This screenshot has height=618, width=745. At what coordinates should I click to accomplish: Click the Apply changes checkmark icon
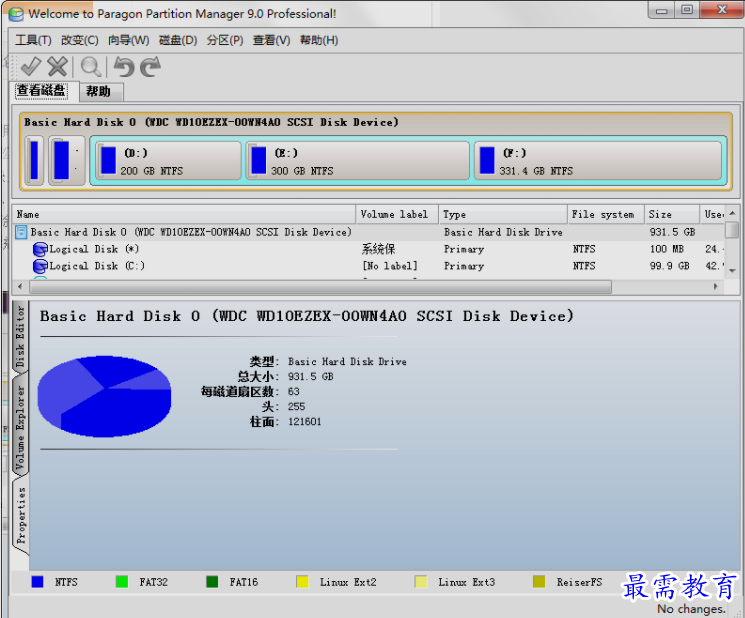click(x=31, y=67)
